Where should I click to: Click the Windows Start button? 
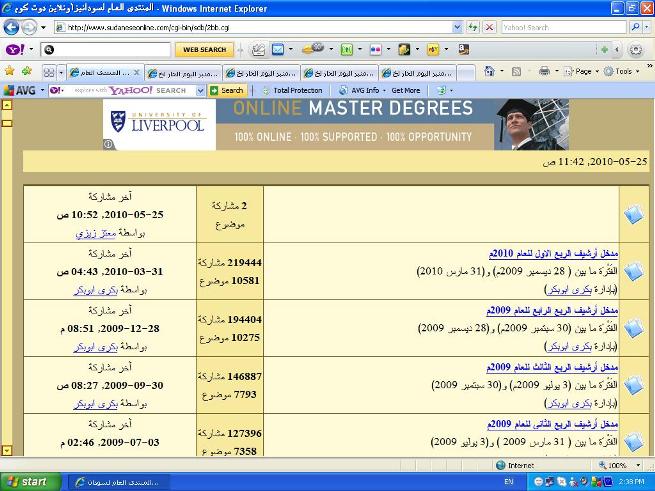click(30, 482)
